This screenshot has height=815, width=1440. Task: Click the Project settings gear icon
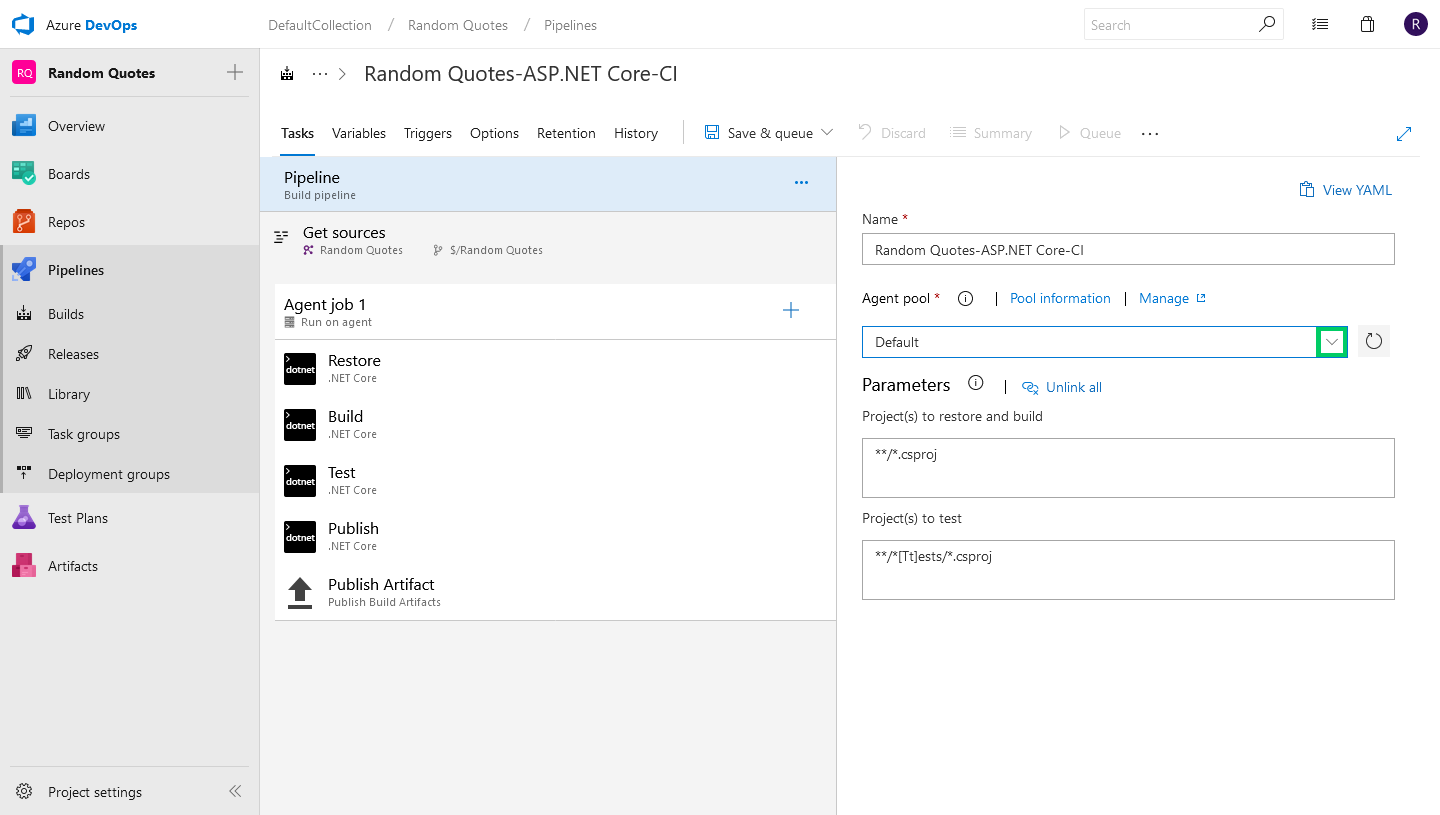(x=24, y=792)
